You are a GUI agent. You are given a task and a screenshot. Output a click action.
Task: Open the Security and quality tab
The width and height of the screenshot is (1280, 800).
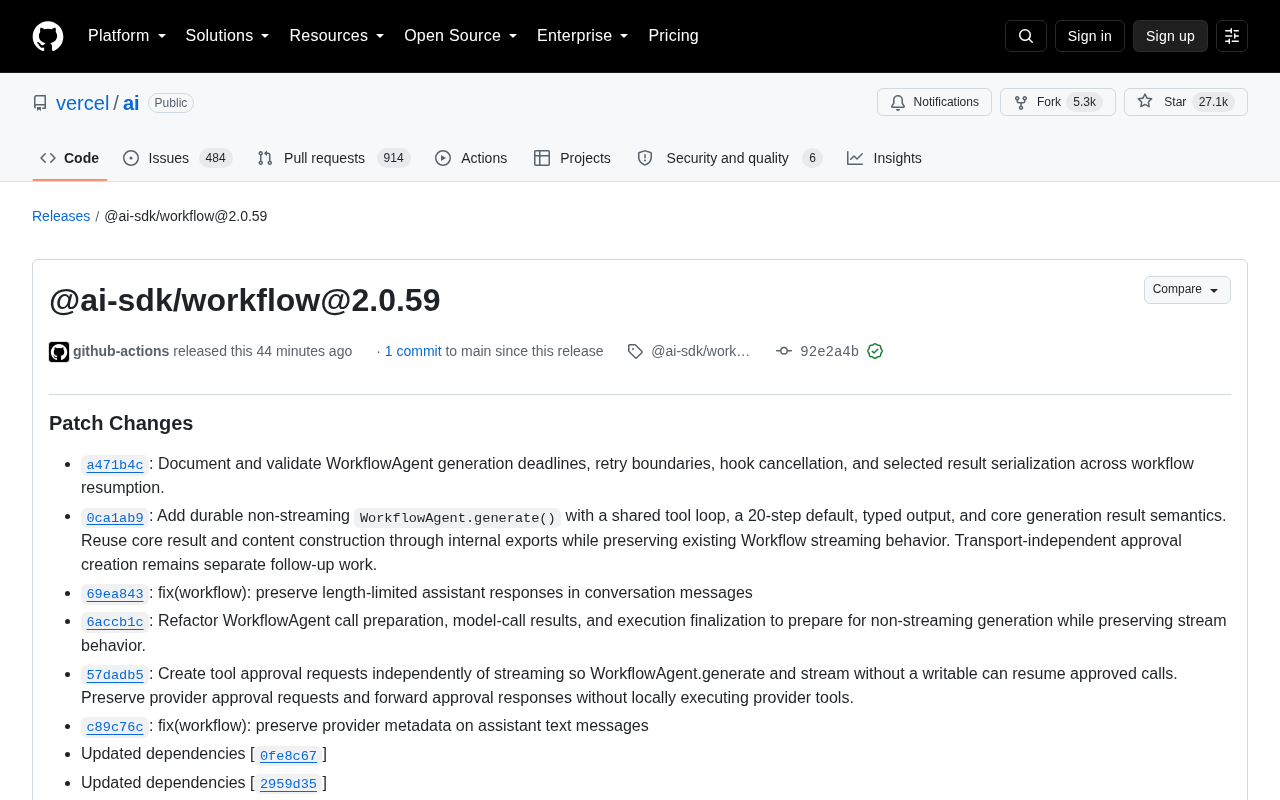coord(730,158)
